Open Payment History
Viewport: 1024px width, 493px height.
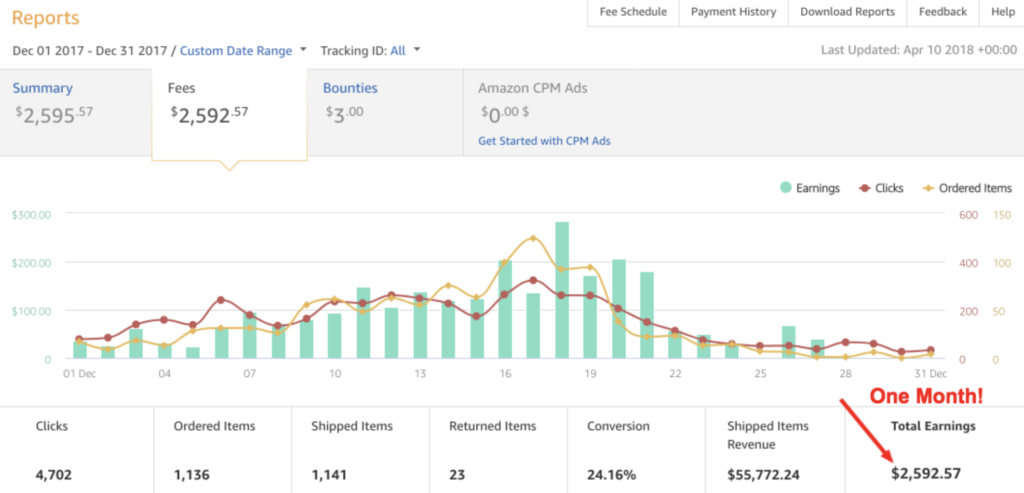733,12
